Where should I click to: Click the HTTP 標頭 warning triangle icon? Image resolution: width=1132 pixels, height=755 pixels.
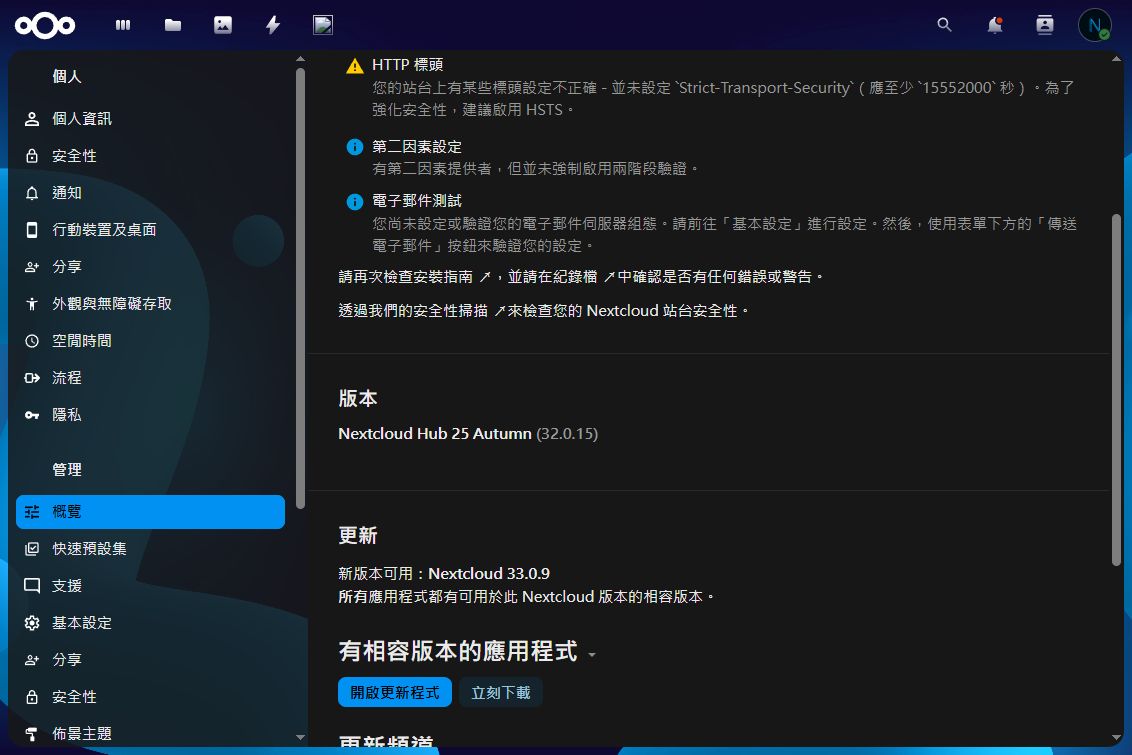tap(354, 66)
